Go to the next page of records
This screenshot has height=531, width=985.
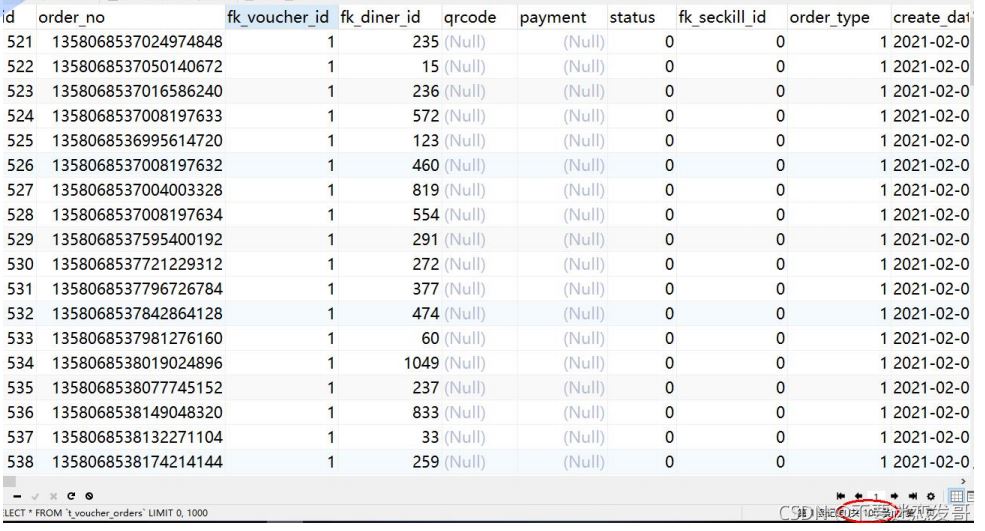point(895,496)
